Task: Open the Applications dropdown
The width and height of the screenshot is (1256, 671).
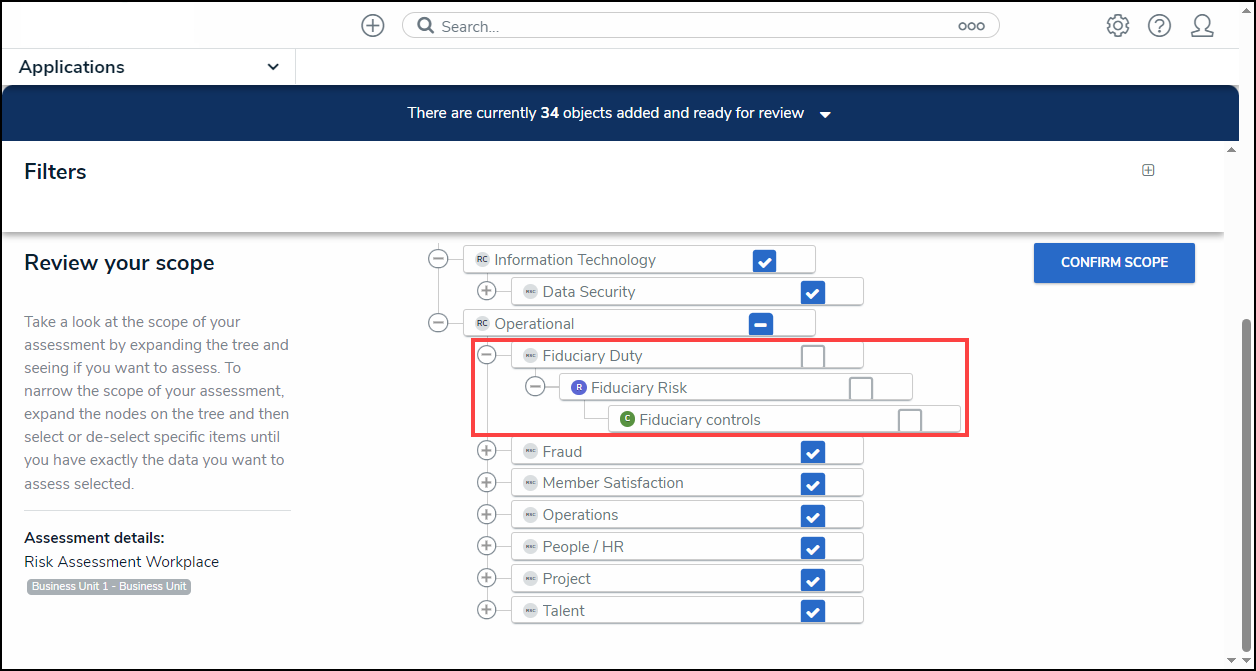Action: coord(148,67)
